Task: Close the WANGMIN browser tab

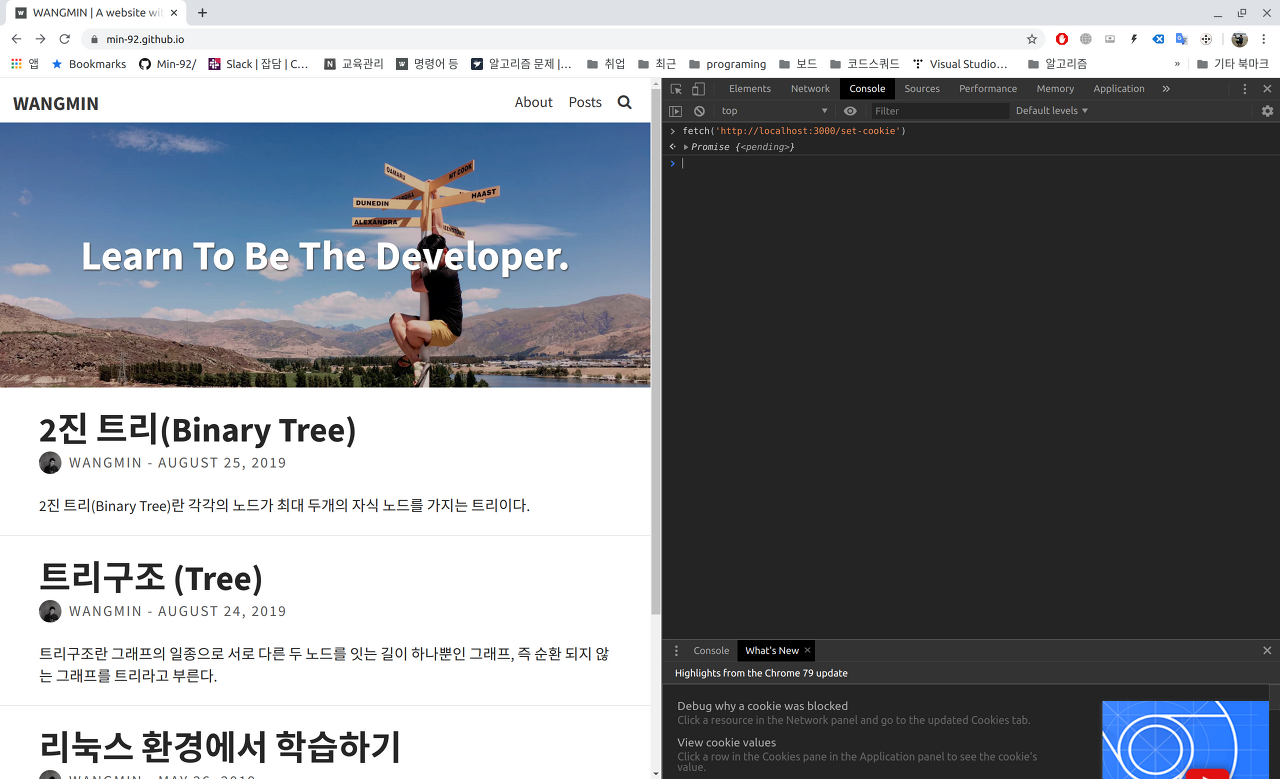Action: click(174, 13)
